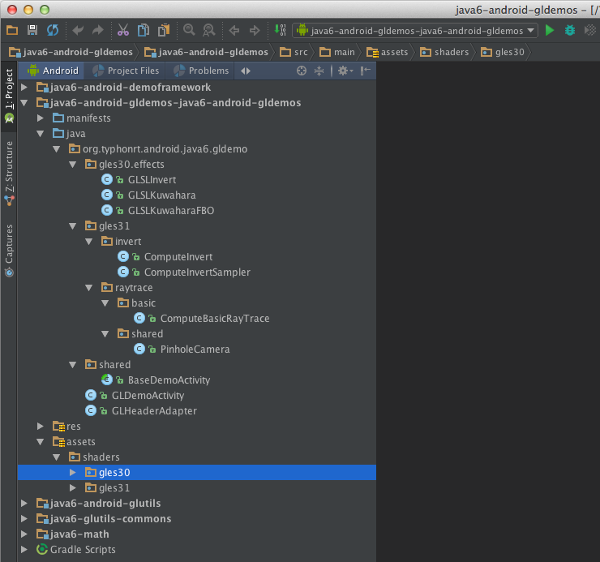Click the Undo arrow icon
This screenshot has width=600, height=562.
coord(78,30)
